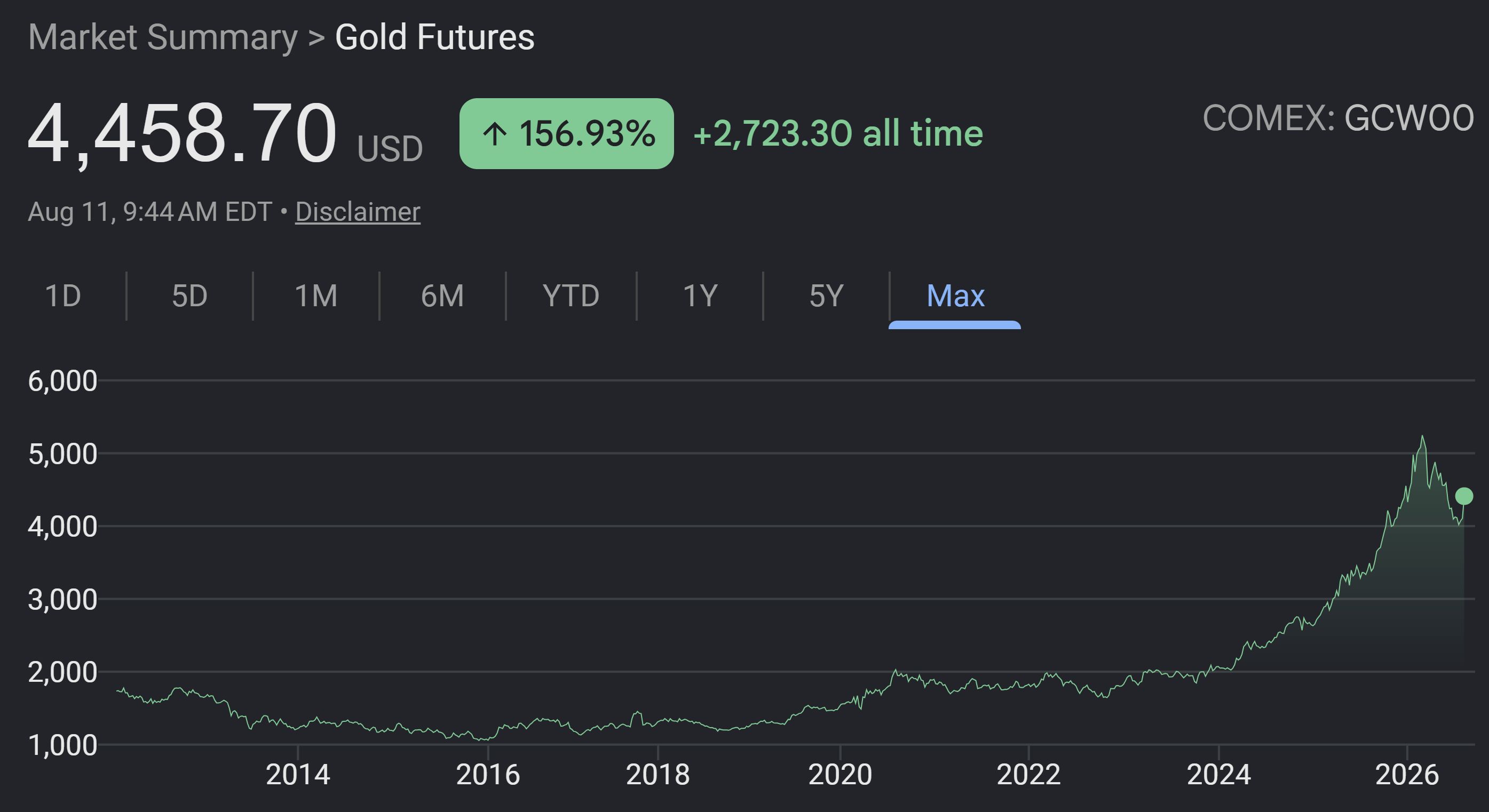Screen dimensions: 1489x812
Task: Click the 2,000 y-axis label
Action: point(62,672)
